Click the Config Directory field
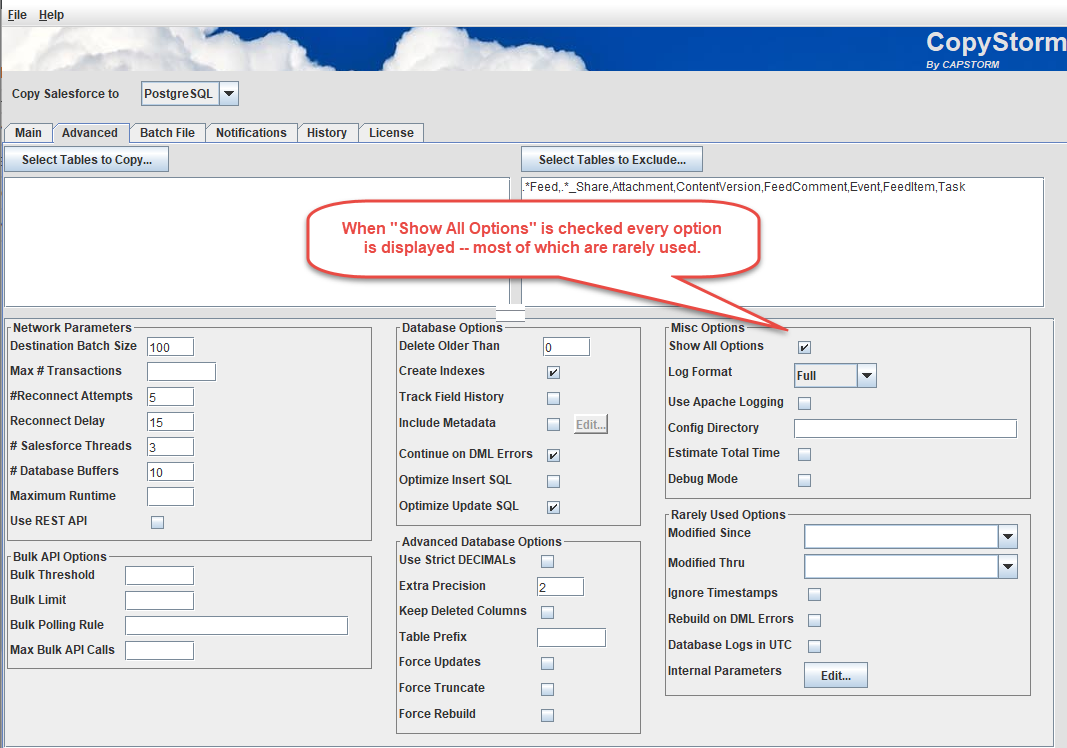This screenshot has height=748, width=1067. [905, 429]
